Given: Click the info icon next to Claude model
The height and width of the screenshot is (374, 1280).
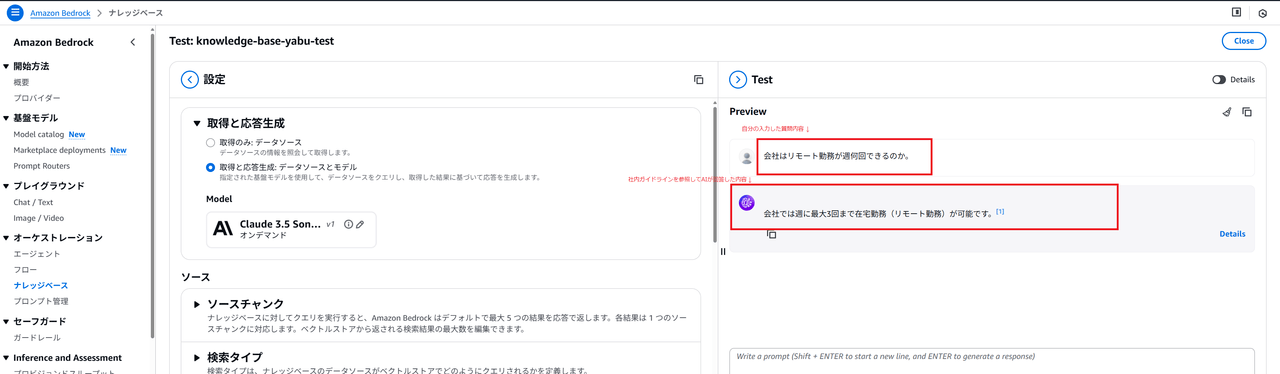Looking at the screenshot, I should click(348, 225).
